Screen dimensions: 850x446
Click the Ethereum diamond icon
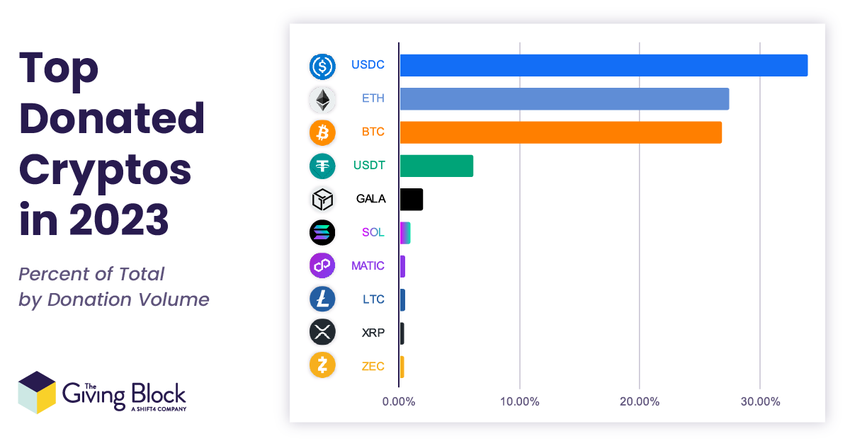coord(323,100)
